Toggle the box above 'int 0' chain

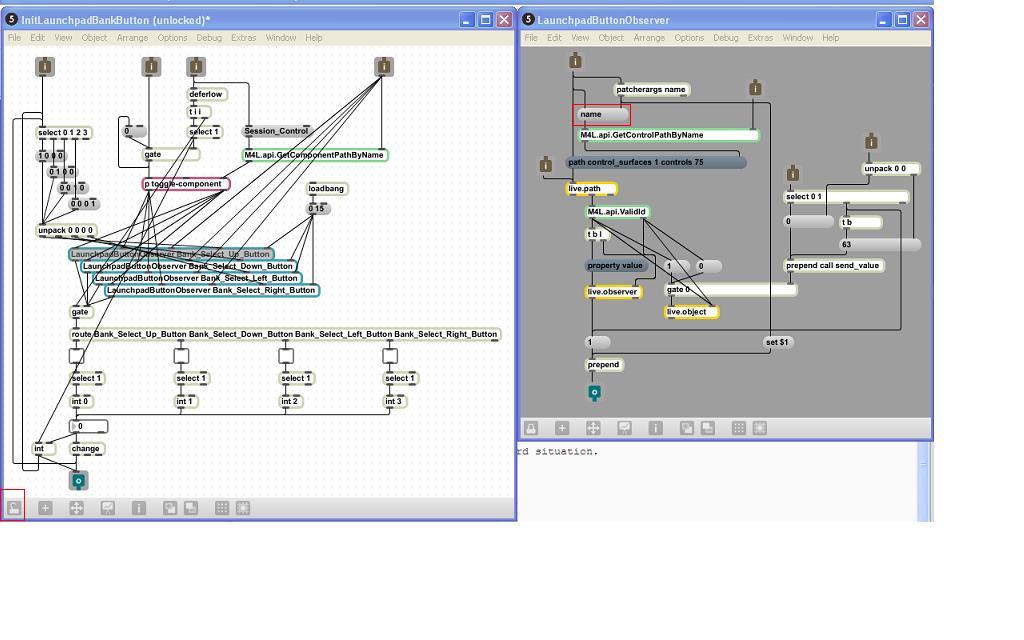click(76, 356)
